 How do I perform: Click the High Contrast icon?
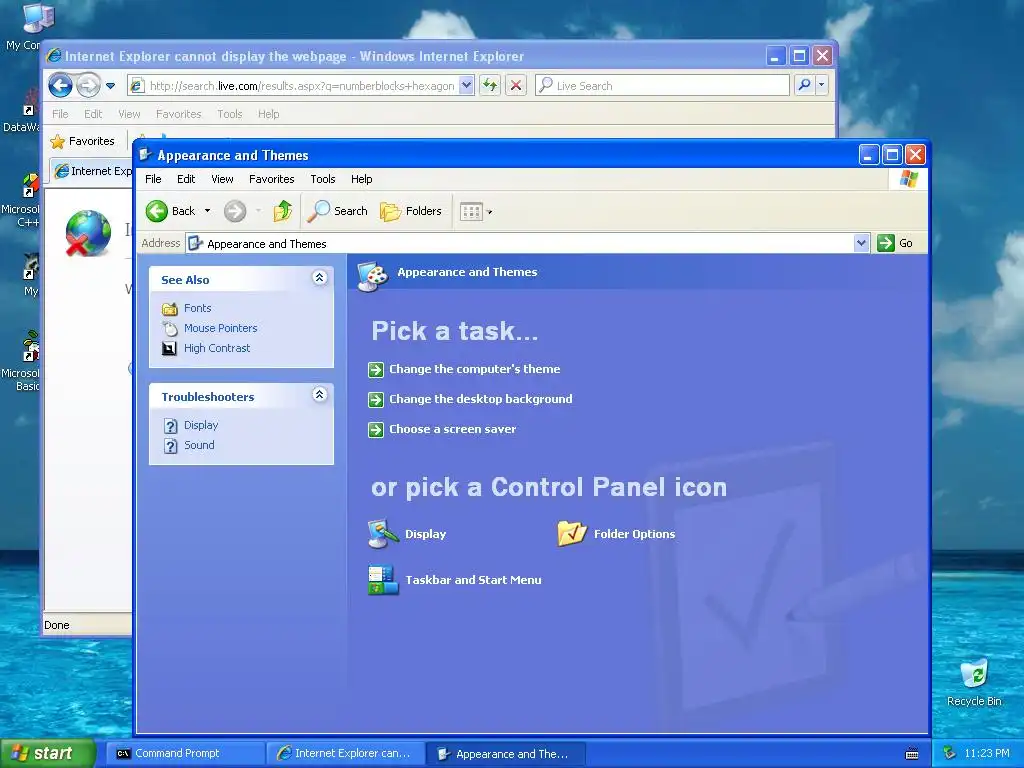pyautogui.click(x=170, y=349)
